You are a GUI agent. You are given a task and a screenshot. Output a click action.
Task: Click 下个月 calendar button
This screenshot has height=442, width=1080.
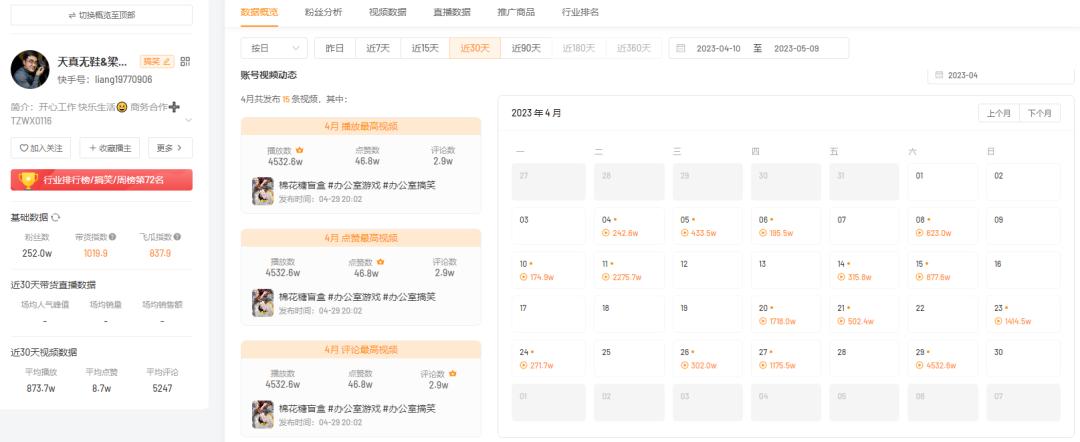1040,113
